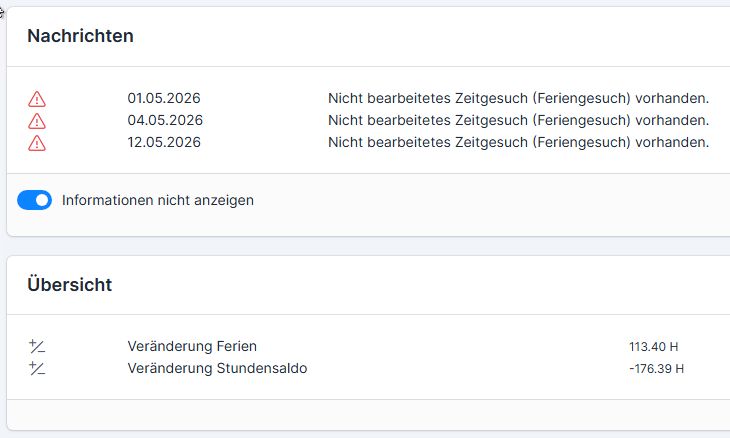Open the 12.05.2026 date entry
The width and height of the screenshot is (730, 438).
pos(164,142)
